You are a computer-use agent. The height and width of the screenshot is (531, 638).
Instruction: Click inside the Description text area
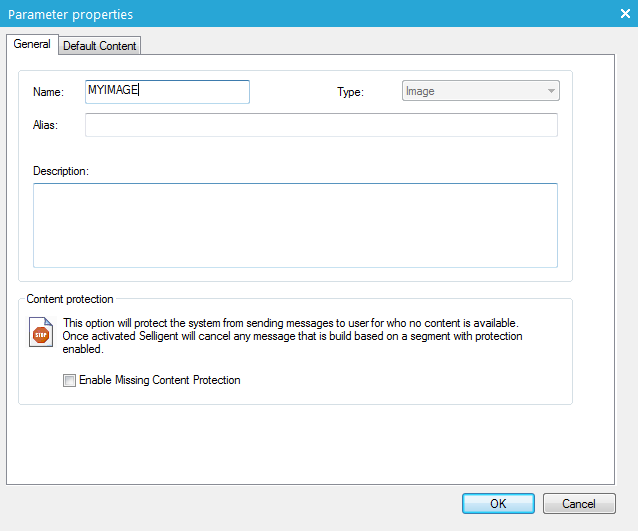(295, 225)
